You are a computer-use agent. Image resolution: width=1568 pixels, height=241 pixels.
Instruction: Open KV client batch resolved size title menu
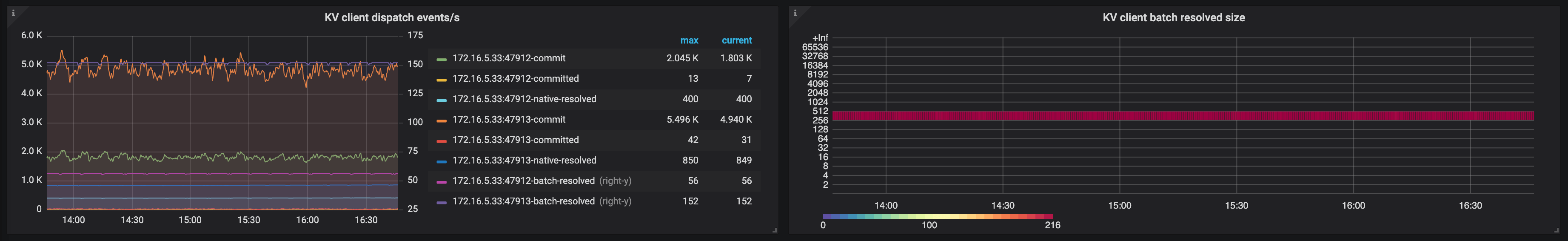coord(1174,17)
